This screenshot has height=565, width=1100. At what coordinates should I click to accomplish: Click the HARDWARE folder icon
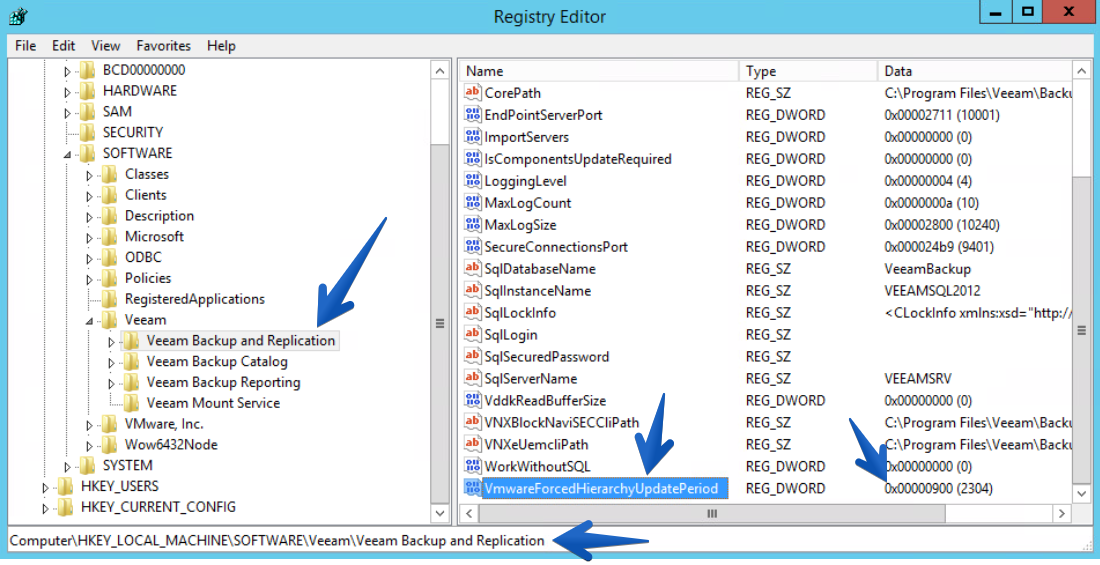87,91
